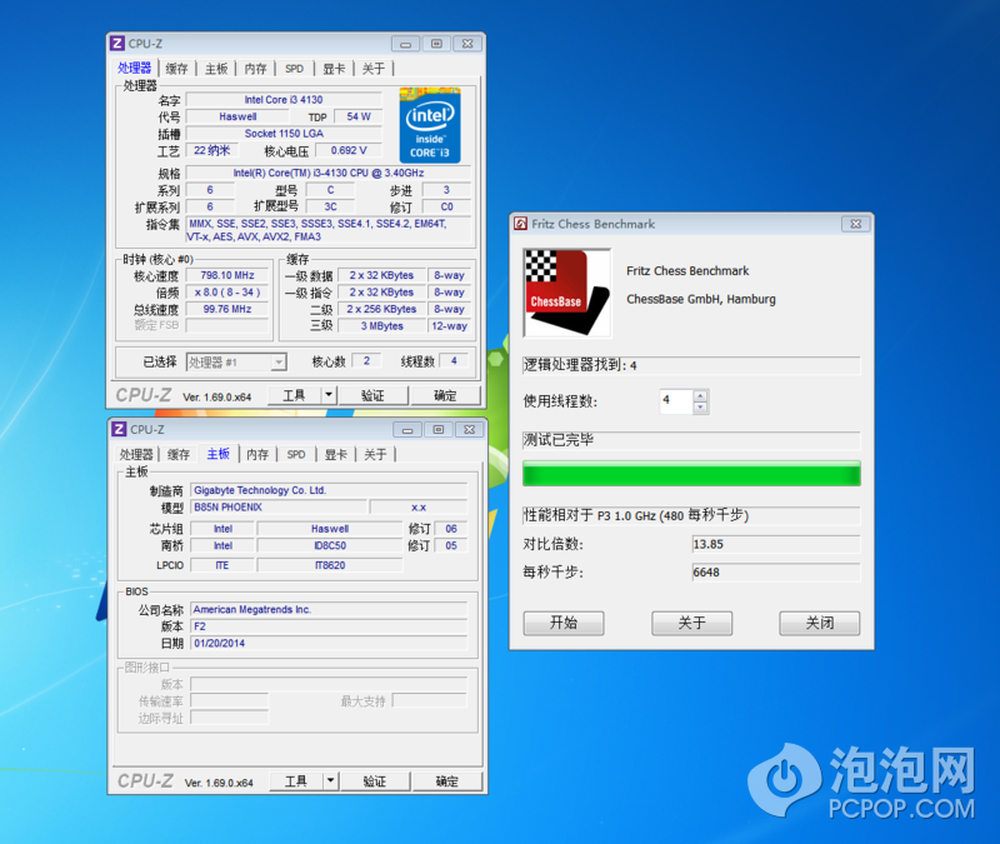The image size is (1000, 844).
Task: Click the 验证 button in top CPU-Z window
Action: pos(373,396)
